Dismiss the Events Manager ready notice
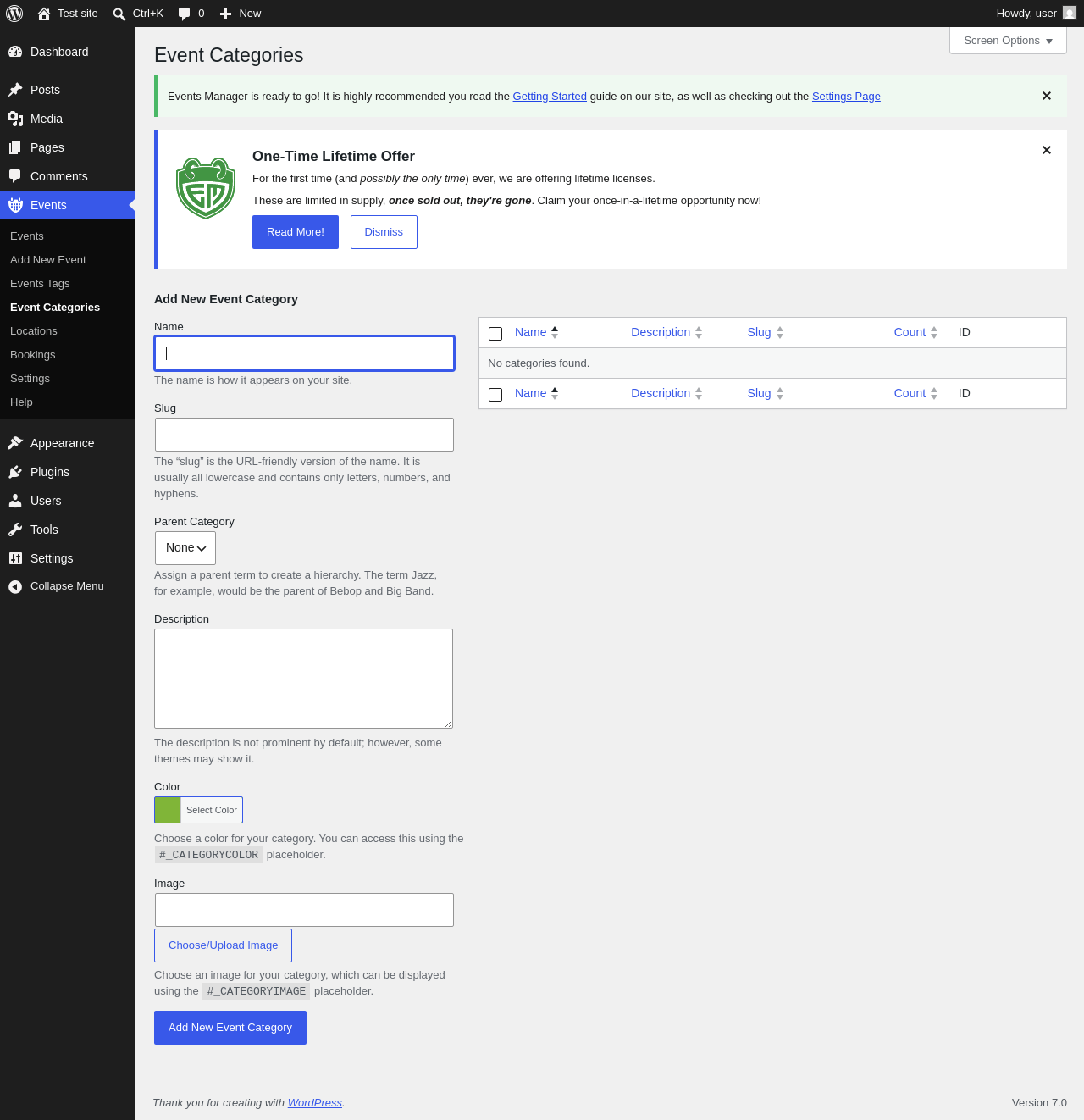The image size is (1084, 1120). pyautogui.click(x=1047, y=96)
